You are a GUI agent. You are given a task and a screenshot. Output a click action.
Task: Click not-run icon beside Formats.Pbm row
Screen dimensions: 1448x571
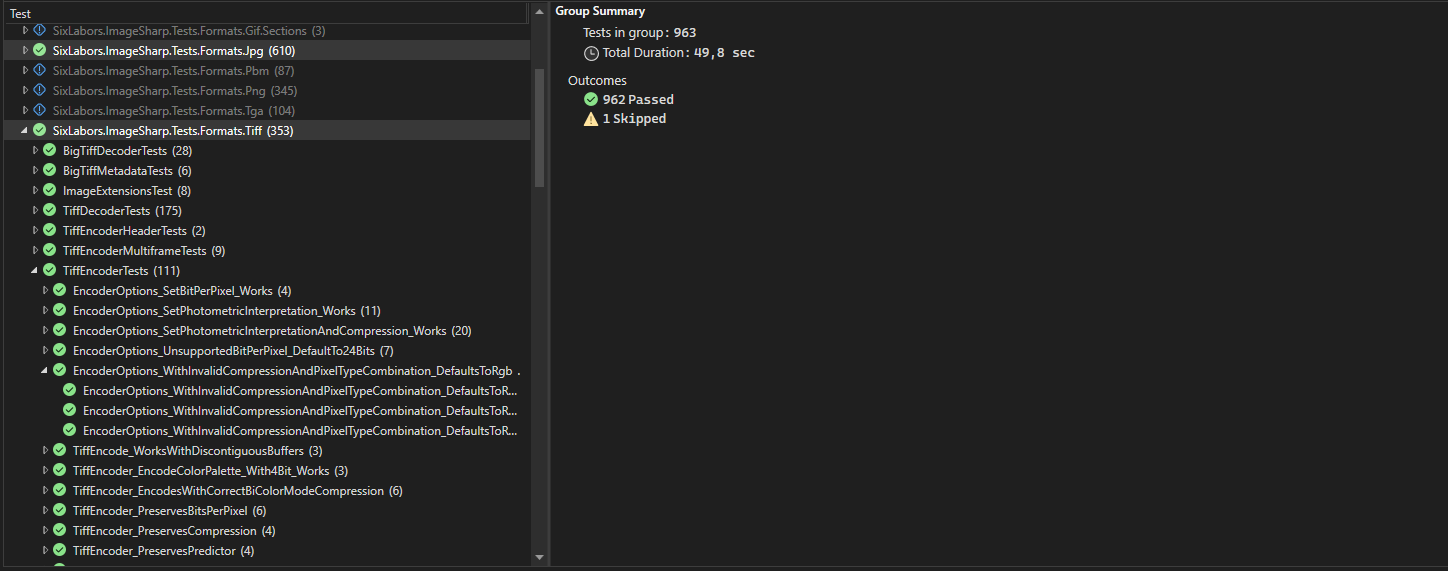[x=40, y=70]
